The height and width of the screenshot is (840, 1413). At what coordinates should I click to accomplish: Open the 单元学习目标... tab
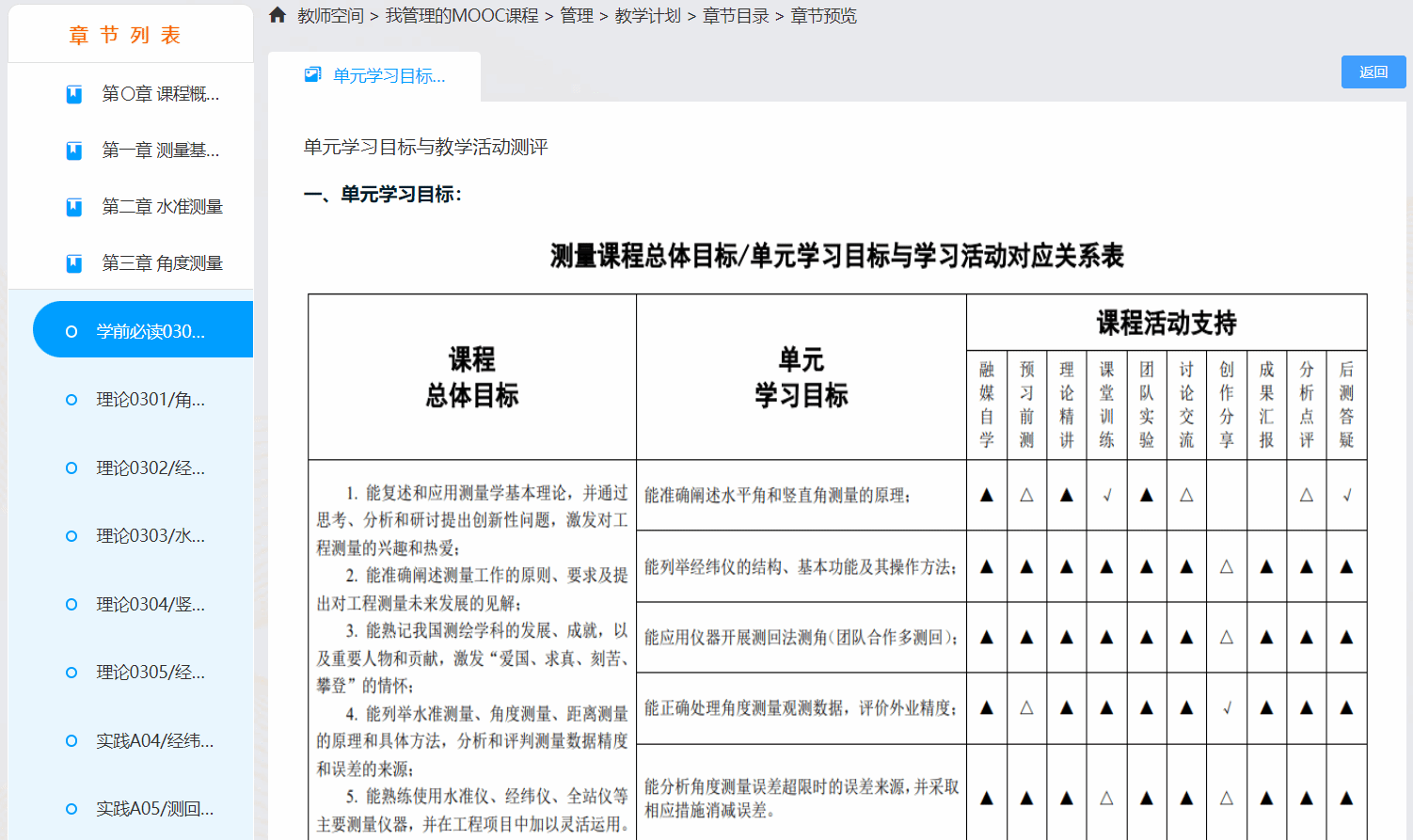point(389,76)
